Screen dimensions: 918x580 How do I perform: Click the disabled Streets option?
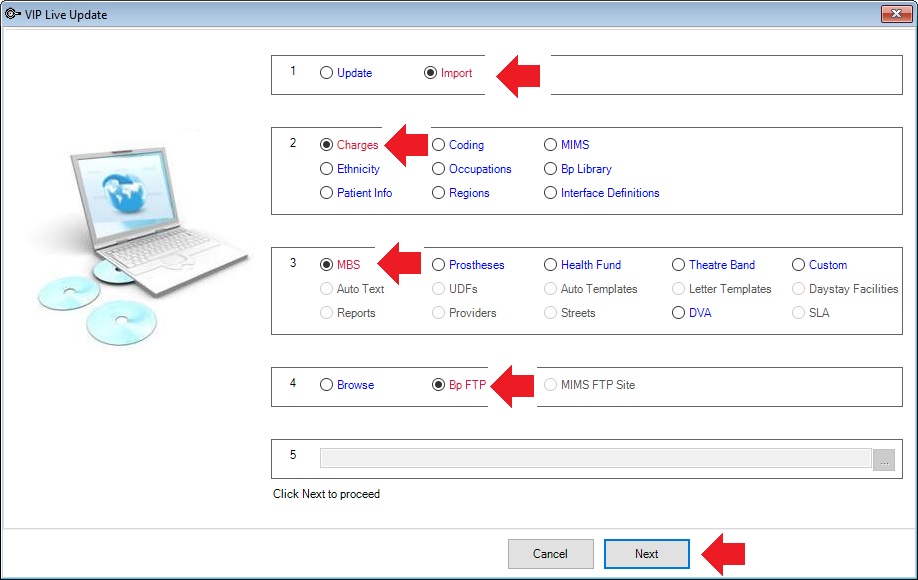[x=569, y=313]
